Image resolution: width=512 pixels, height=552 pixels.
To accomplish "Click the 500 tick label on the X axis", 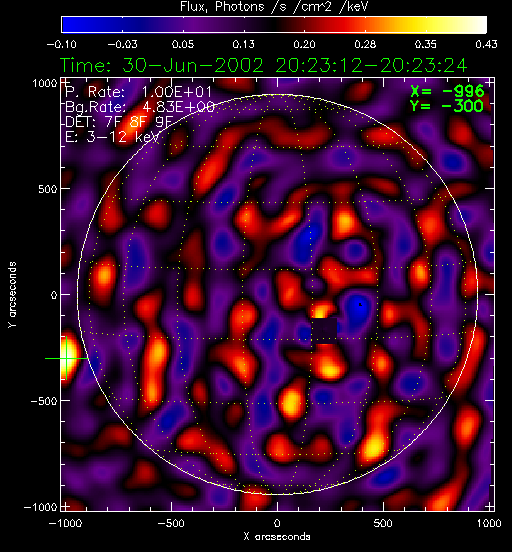I will (383, 523).
